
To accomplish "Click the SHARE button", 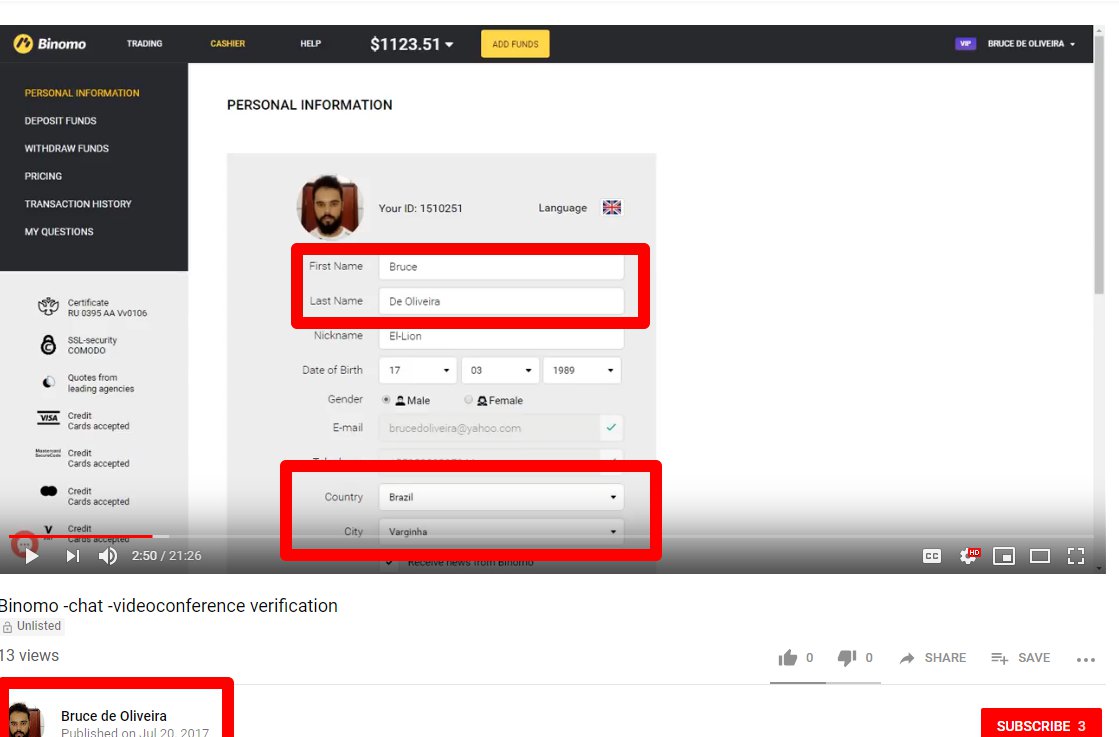I will click(933, 658).
